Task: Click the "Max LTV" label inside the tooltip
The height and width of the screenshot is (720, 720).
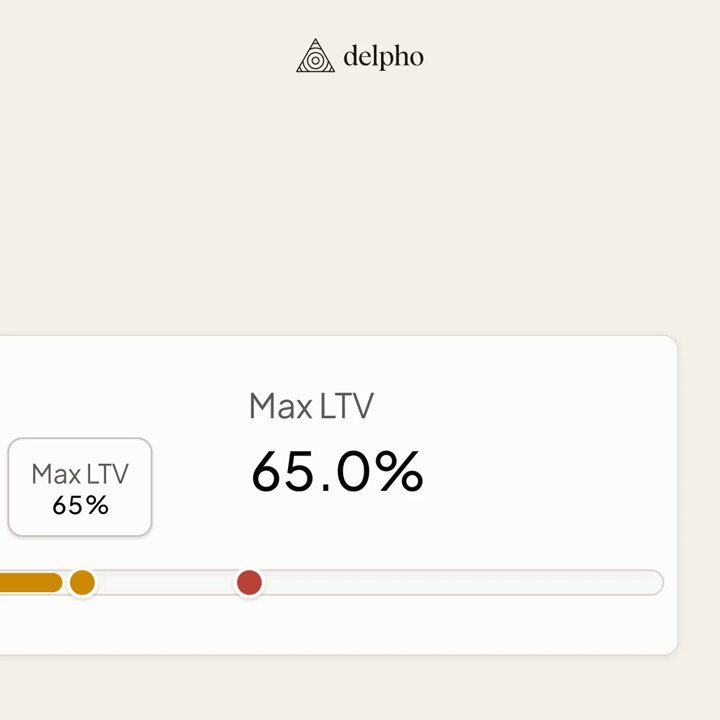Action: coord(80,474)
